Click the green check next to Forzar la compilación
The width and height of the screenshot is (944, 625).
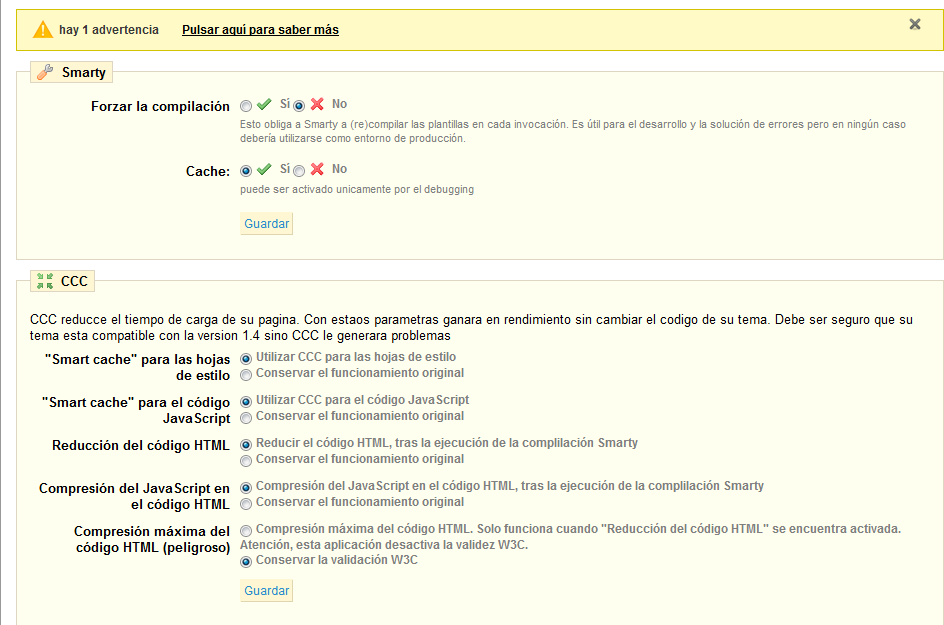[x=263, y=103]
